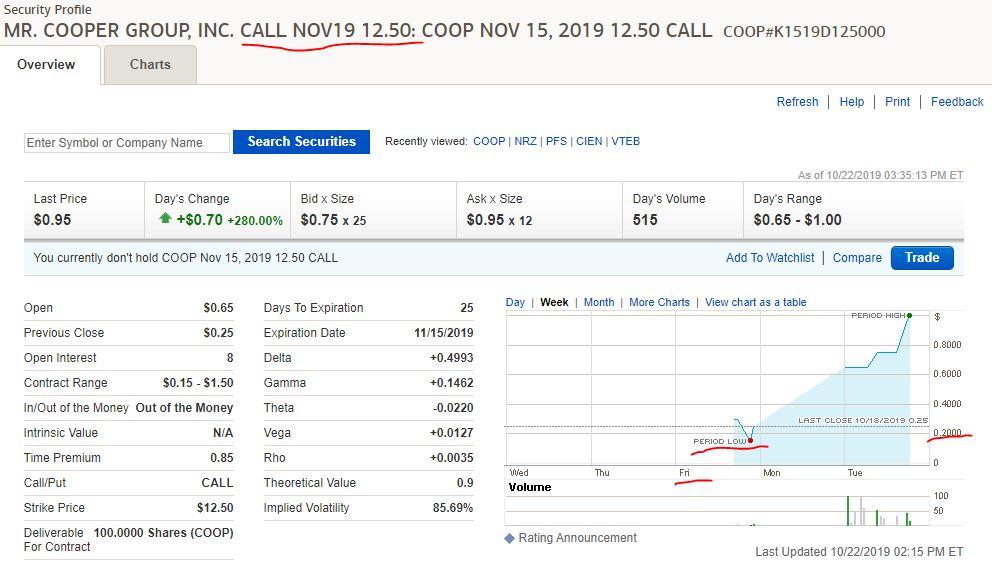Switch to the Charts tab

pos(150,65)
